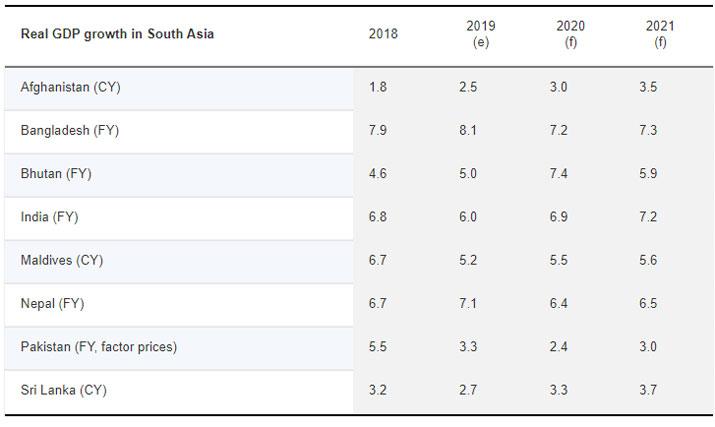Click the Real GDP growth in South Asia header

pyautogui.click(x=117, y=34)
